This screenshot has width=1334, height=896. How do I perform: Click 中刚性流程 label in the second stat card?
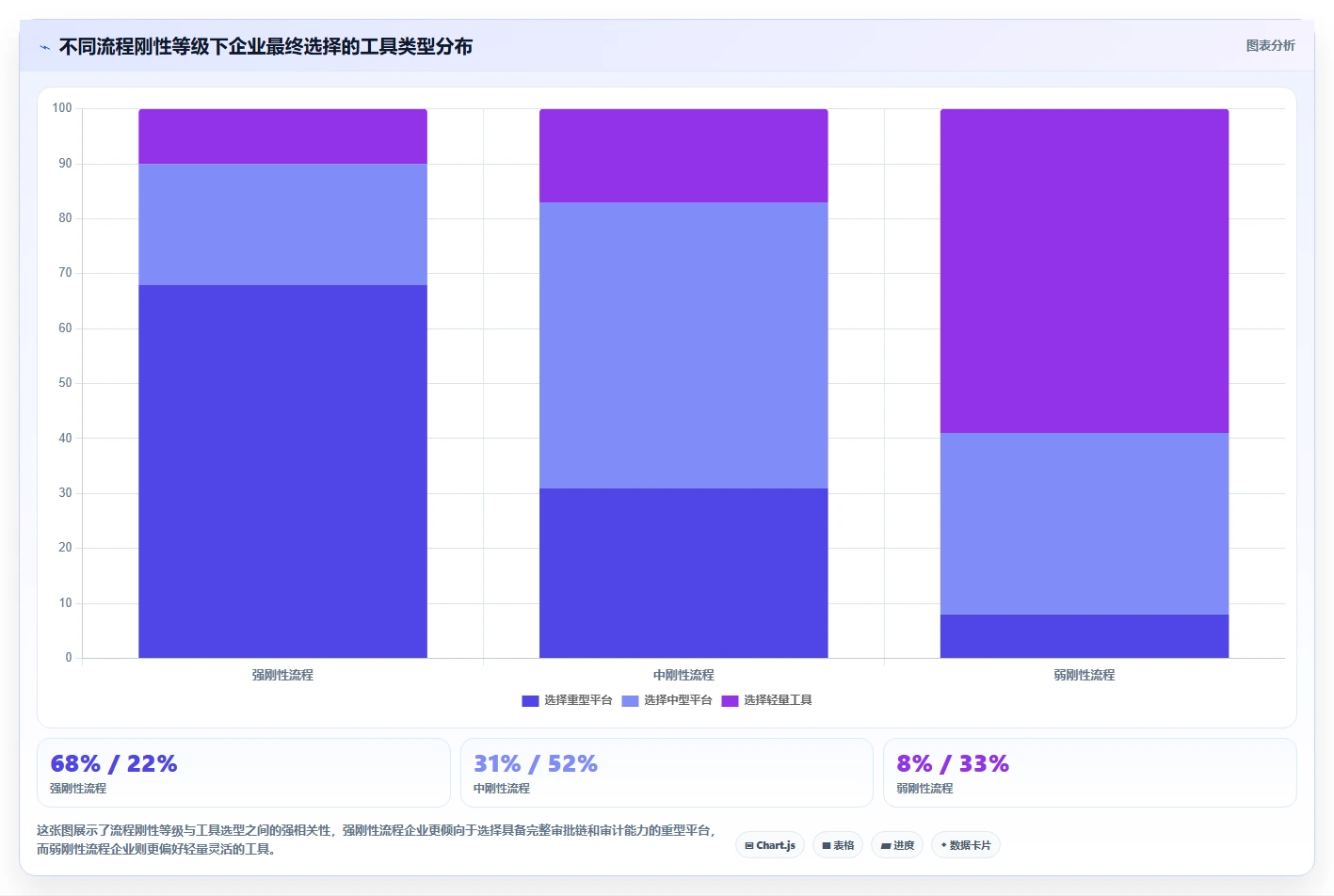pyautogui.click(x=502, y=789)
